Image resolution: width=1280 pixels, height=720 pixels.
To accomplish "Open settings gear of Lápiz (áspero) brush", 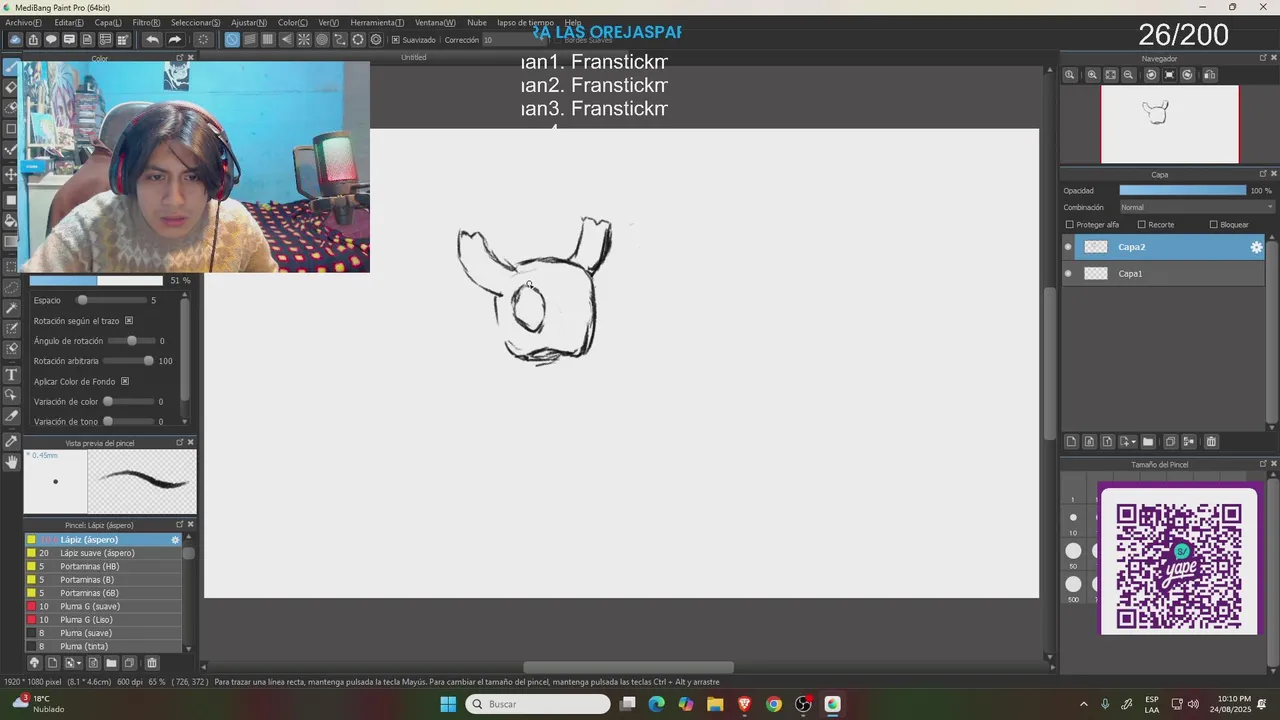I will (175, 540).
